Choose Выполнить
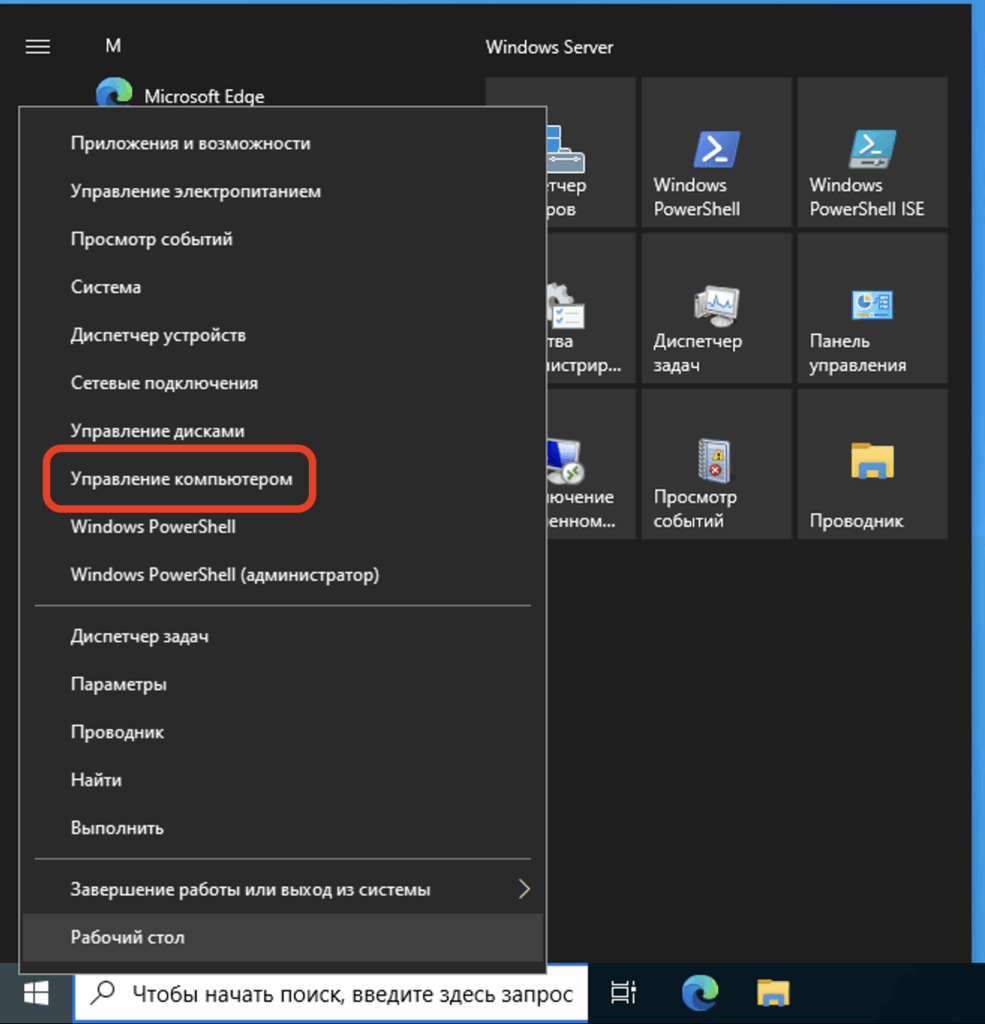985x1024 pixels. tap(283, 828)
